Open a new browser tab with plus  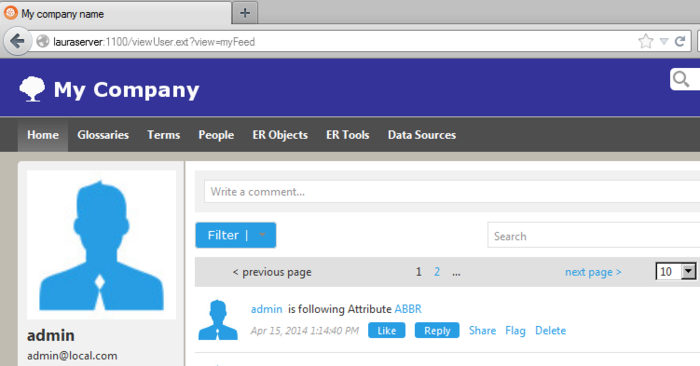[x=245, y=13]
